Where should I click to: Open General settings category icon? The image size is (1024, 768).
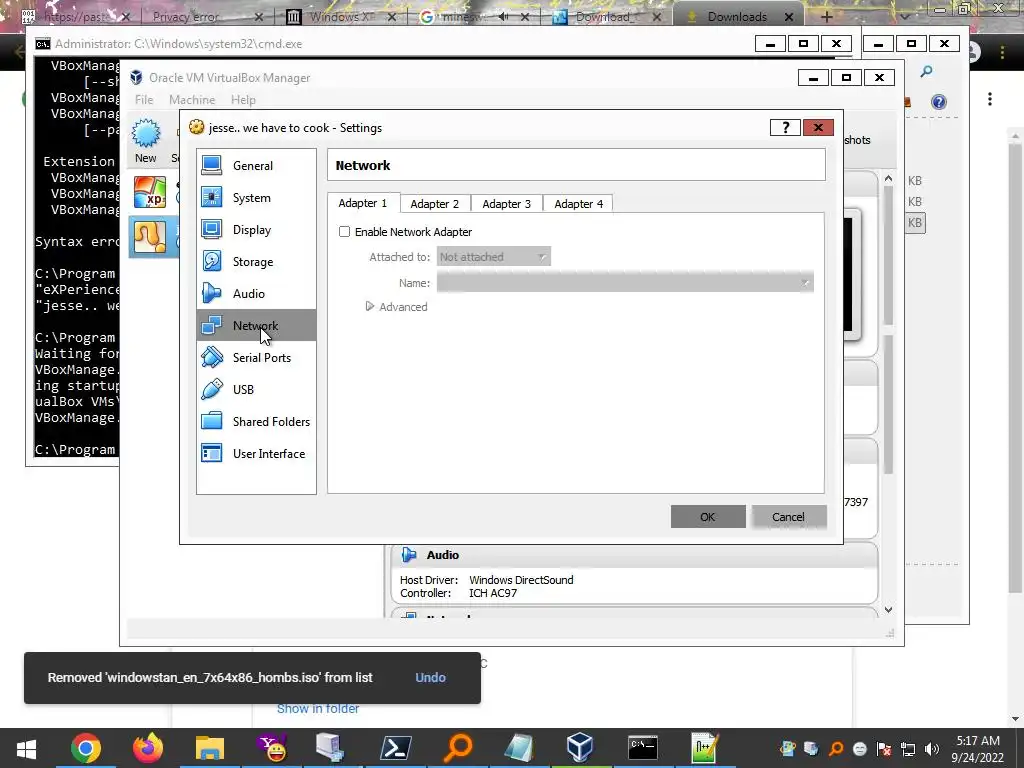212,165
